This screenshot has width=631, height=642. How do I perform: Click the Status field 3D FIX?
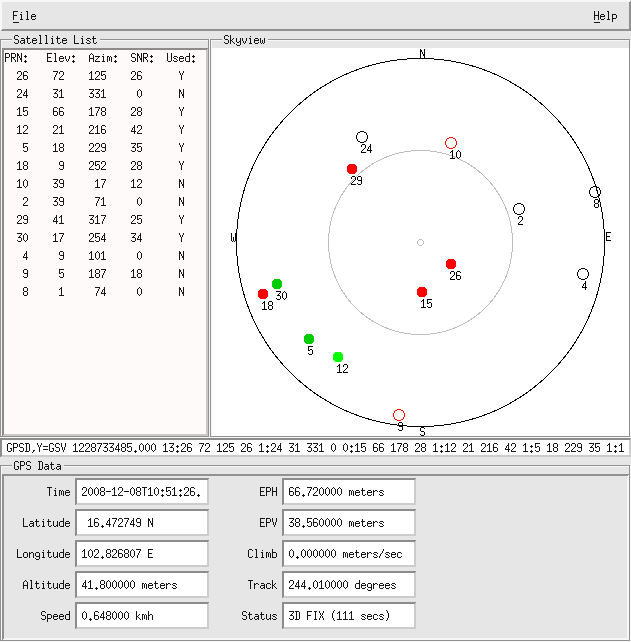click(349, 615)
